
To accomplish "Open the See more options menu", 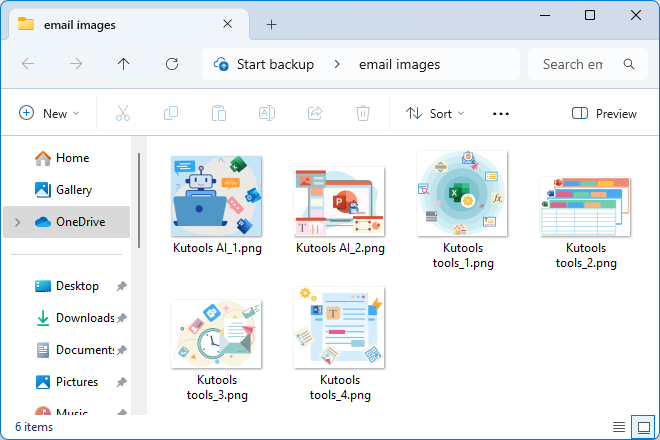I will coord(501,114).
